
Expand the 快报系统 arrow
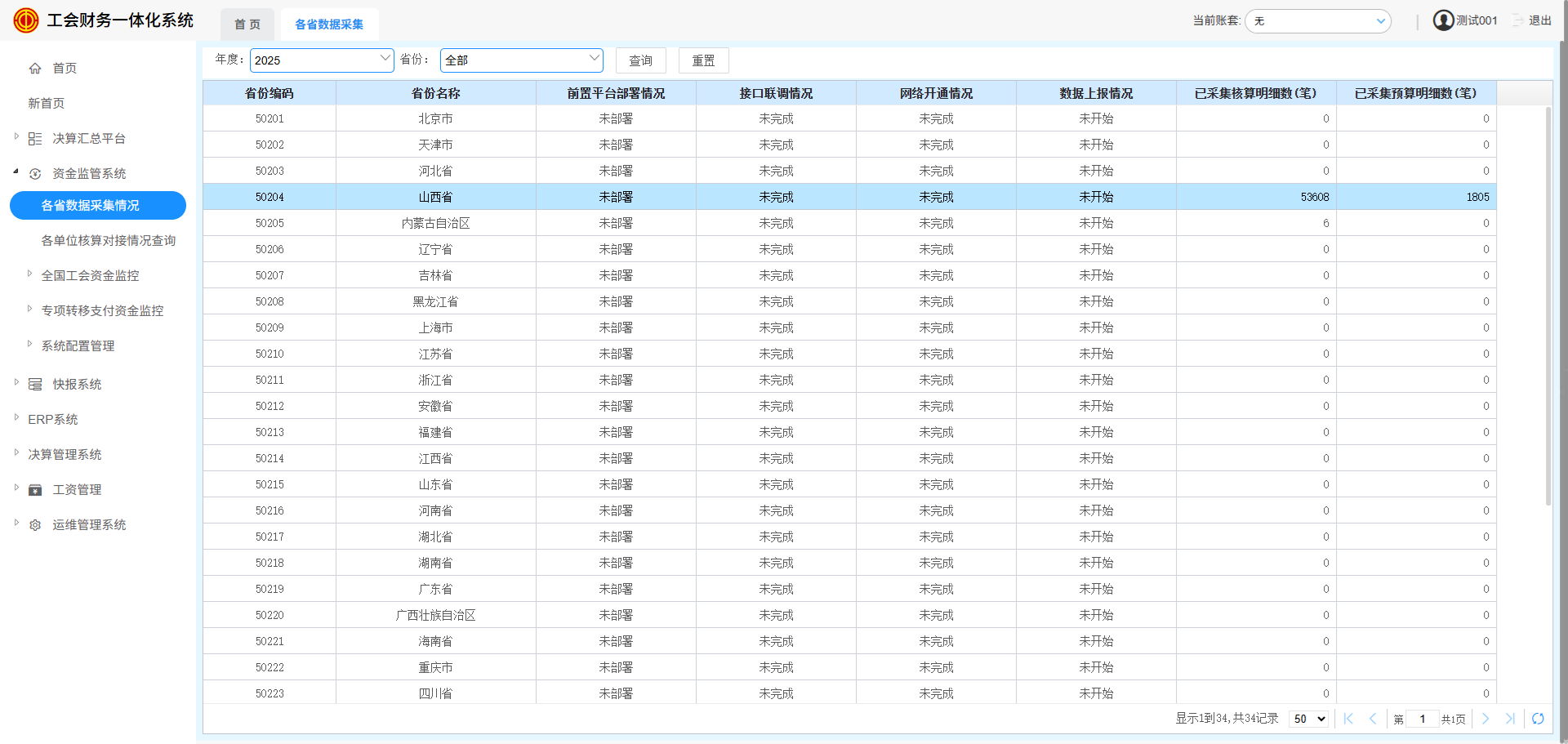point(16,382)
